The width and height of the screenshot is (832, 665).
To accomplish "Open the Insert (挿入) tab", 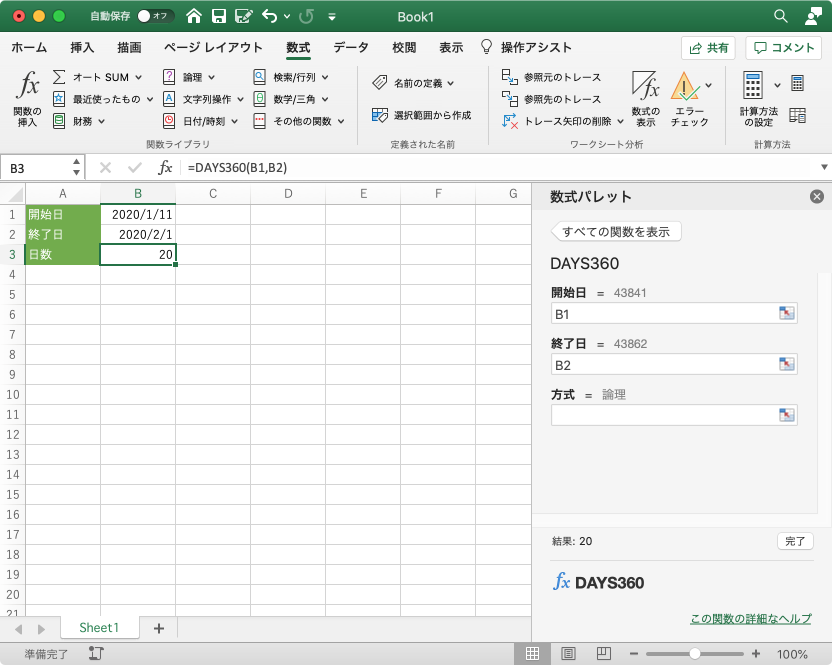I will (82, 47).
